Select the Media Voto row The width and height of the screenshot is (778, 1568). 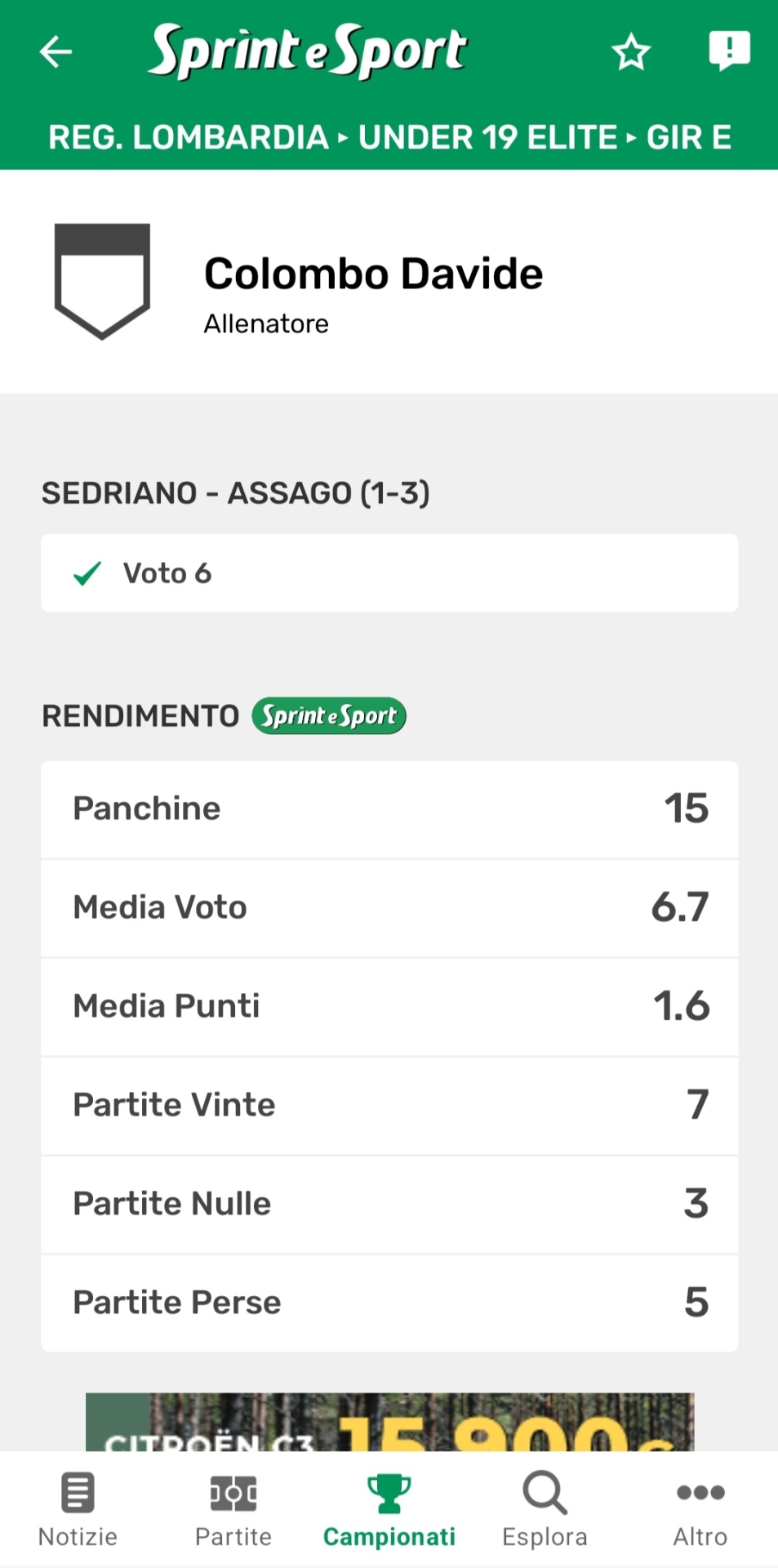pos(389,908)
